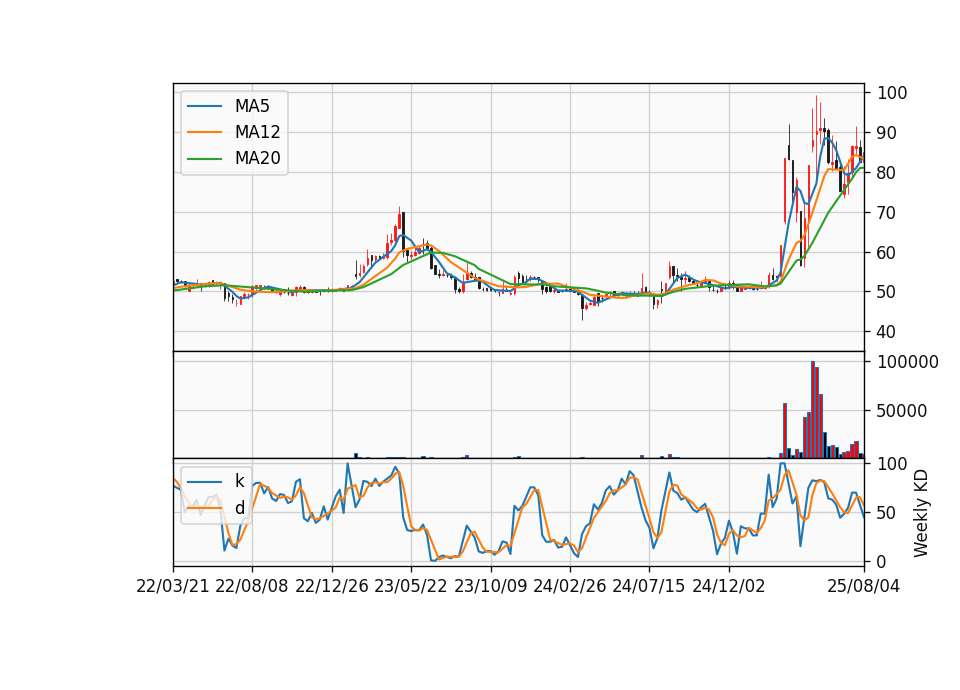Click the 23/10/09 date tick label
Screen dimensions: 960x690
(490, 586)
